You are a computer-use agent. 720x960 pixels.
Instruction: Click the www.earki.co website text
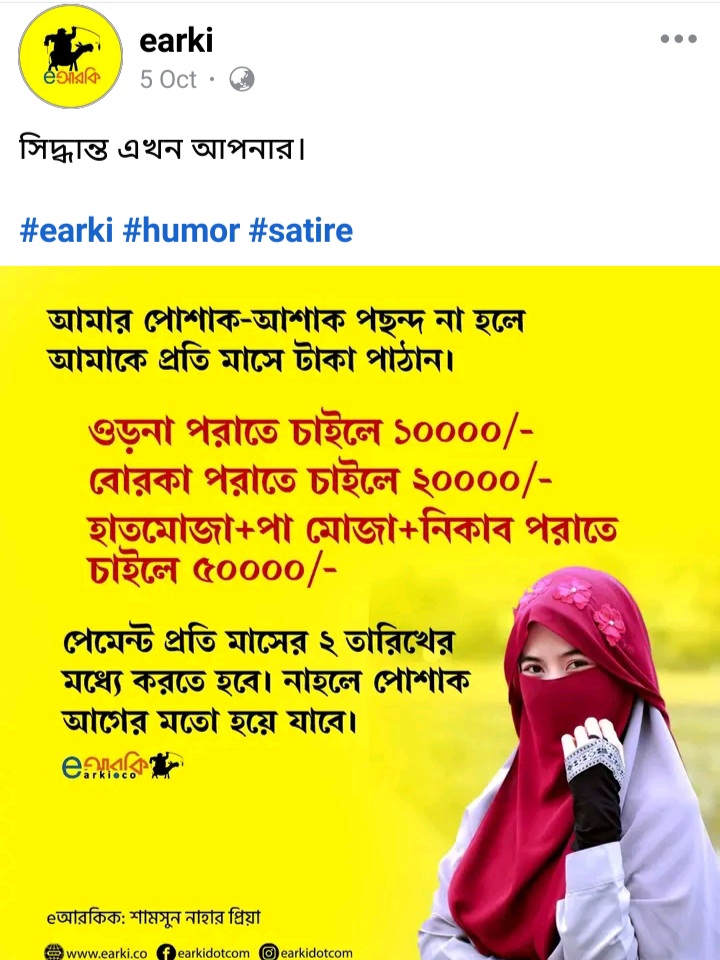pyautogui.click(x=107, y=953)
